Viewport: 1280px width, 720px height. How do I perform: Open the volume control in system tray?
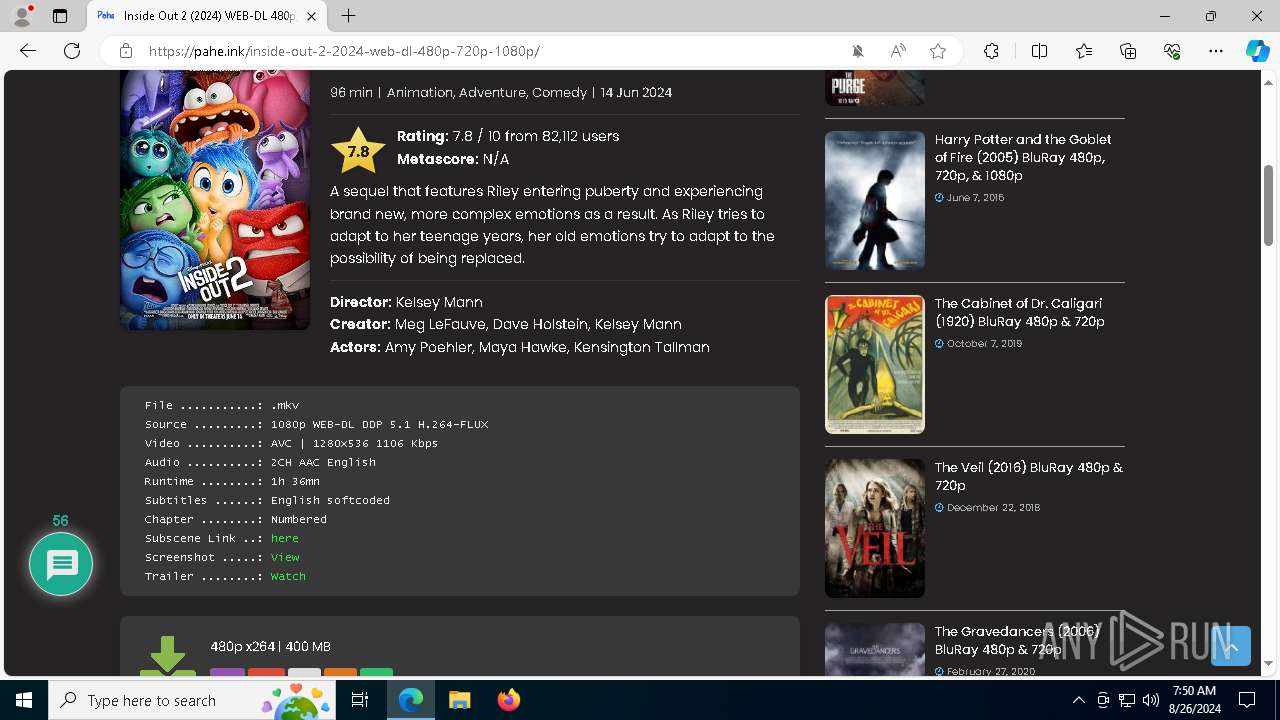[x=1151, y=700]
